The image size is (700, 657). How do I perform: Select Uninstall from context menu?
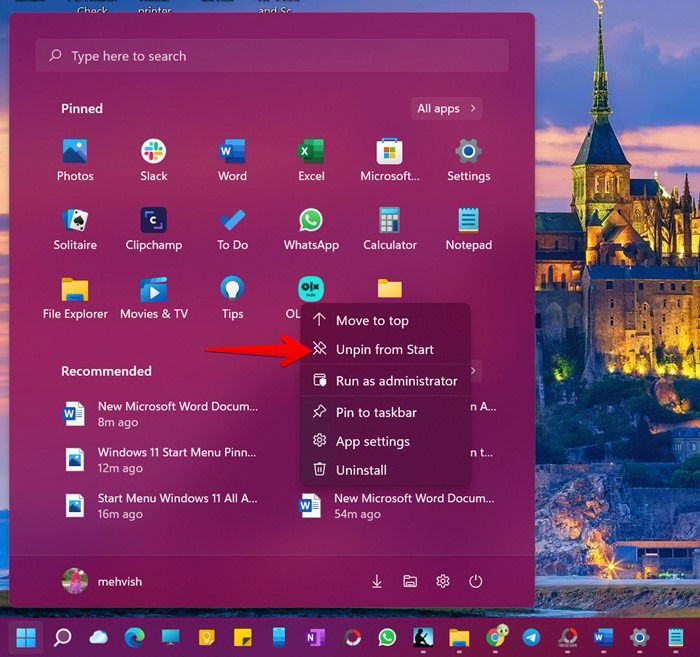386,470
